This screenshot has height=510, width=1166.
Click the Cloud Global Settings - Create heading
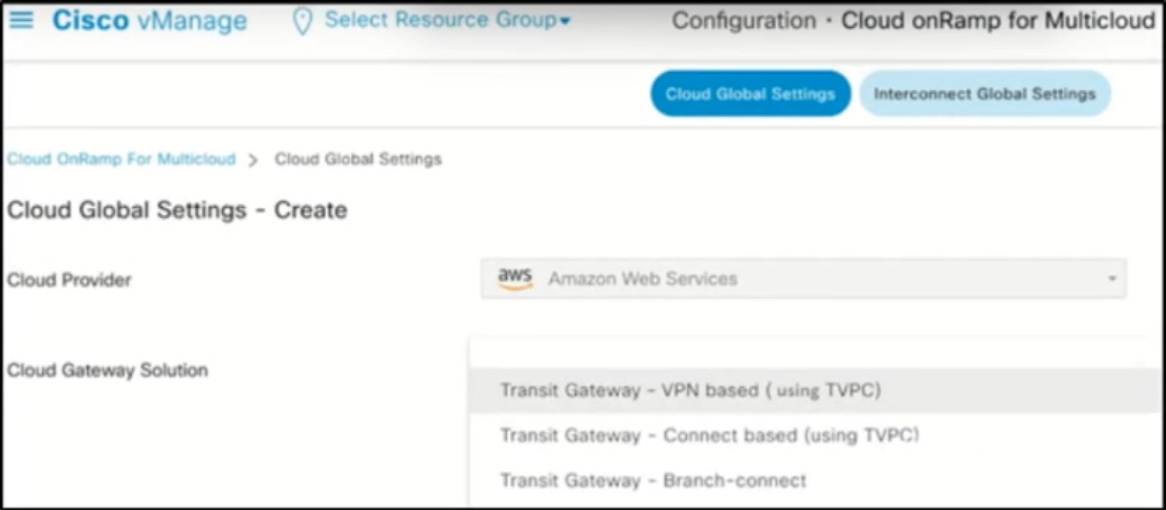pos(177,210)
